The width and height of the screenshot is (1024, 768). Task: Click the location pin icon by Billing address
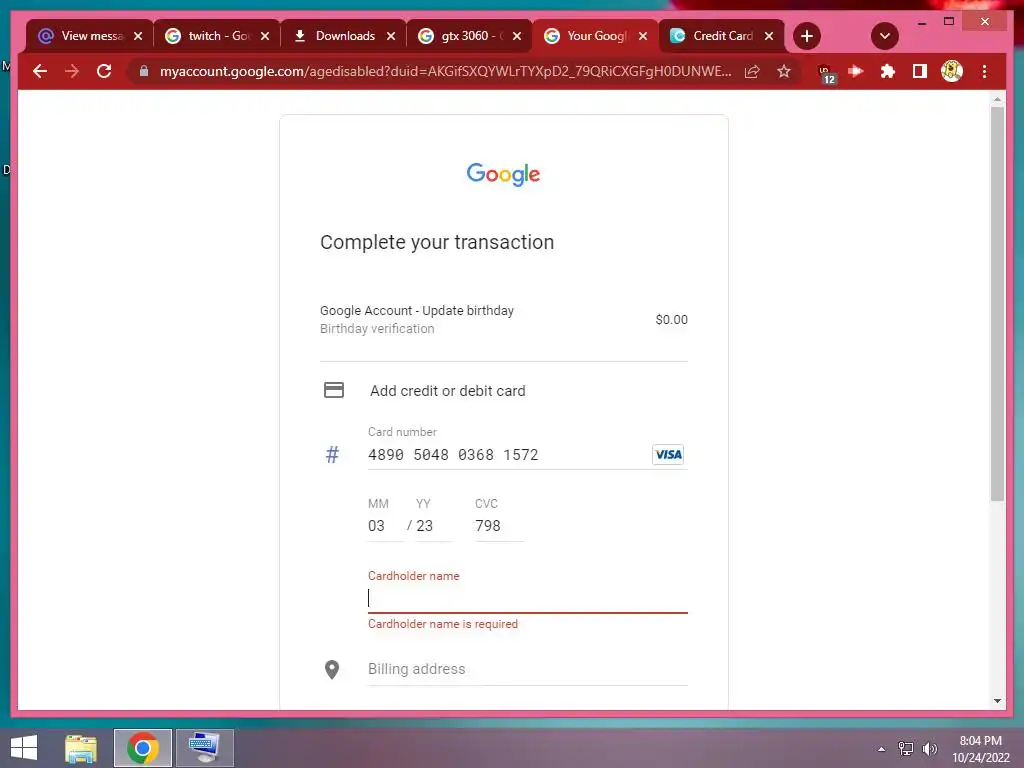point(332,669)
